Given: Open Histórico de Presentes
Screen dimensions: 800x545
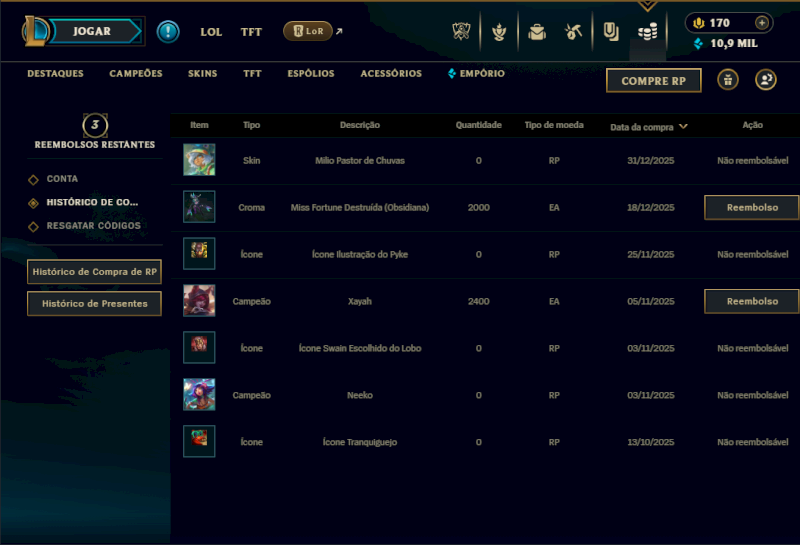Looking at the screenshot, I should click(94, 304).
